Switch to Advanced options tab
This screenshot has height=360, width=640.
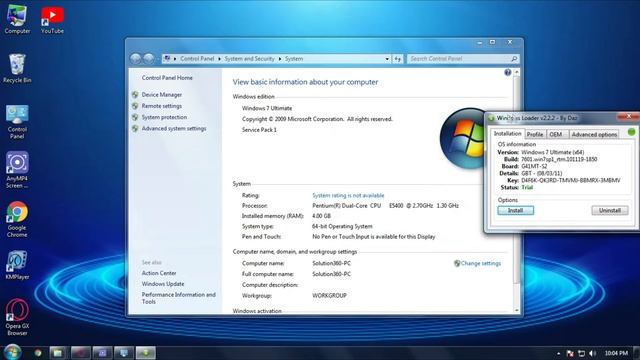pos(594,134)
